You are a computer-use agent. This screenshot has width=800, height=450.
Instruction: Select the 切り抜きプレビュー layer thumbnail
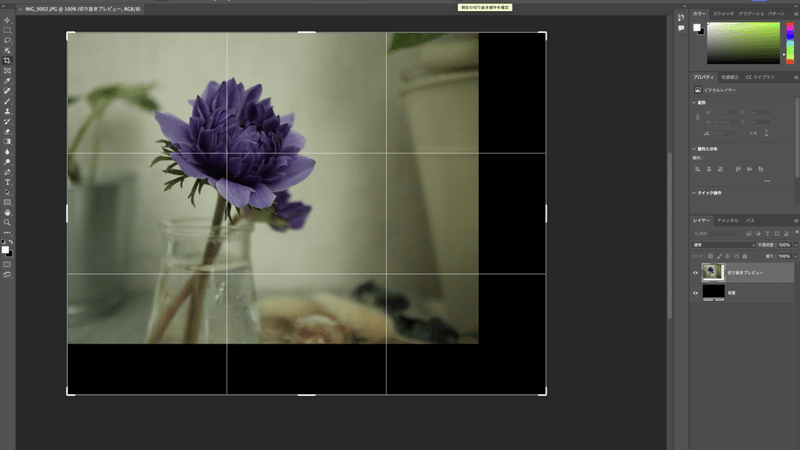click(x=713, y=272)
